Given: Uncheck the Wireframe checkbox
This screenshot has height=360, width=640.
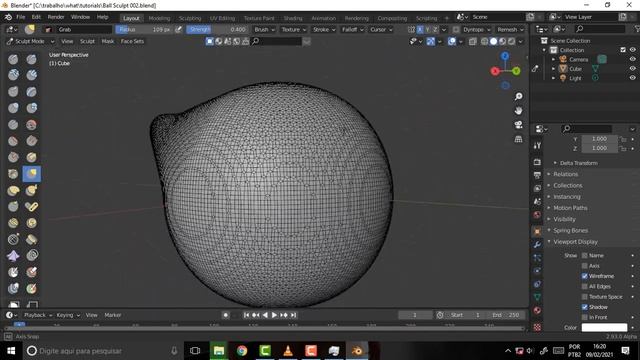Looking at the screenshot, I should tap(584, 276).
